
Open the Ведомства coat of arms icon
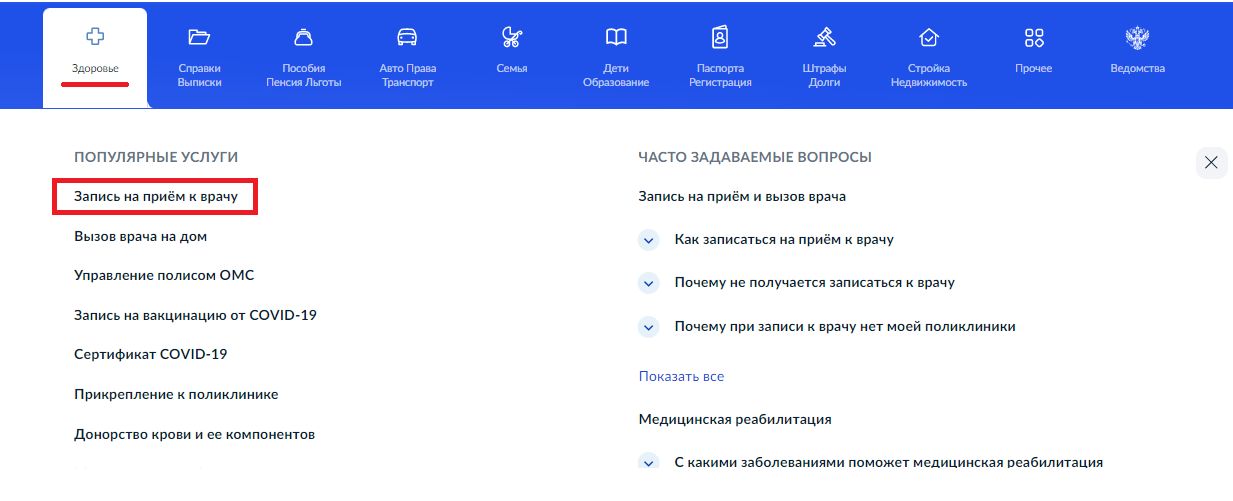[x=1137, y=38]
